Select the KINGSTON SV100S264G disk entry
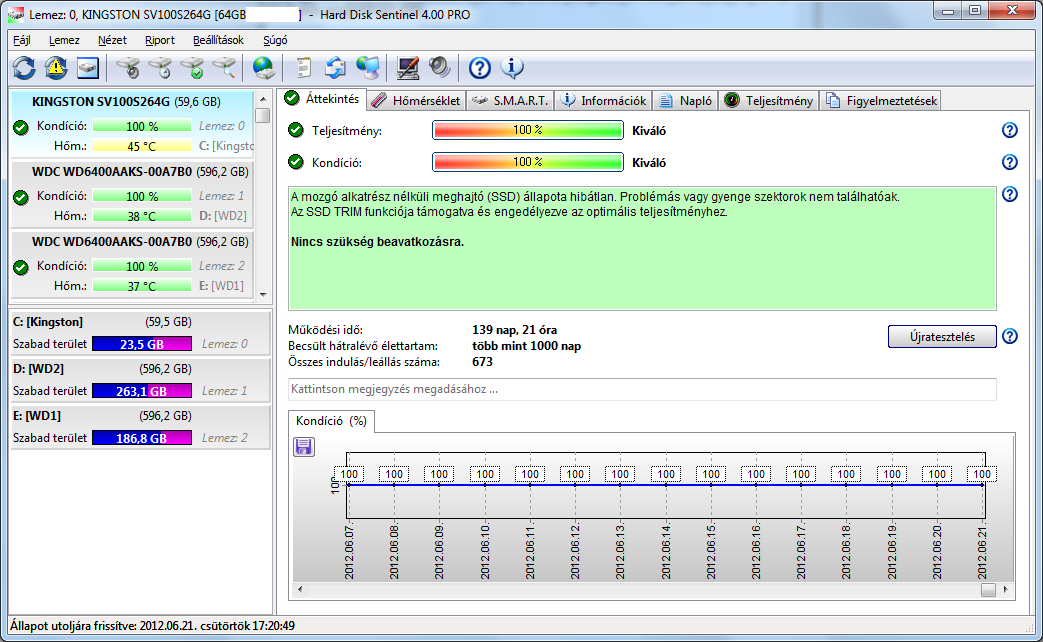 point(132,124)
